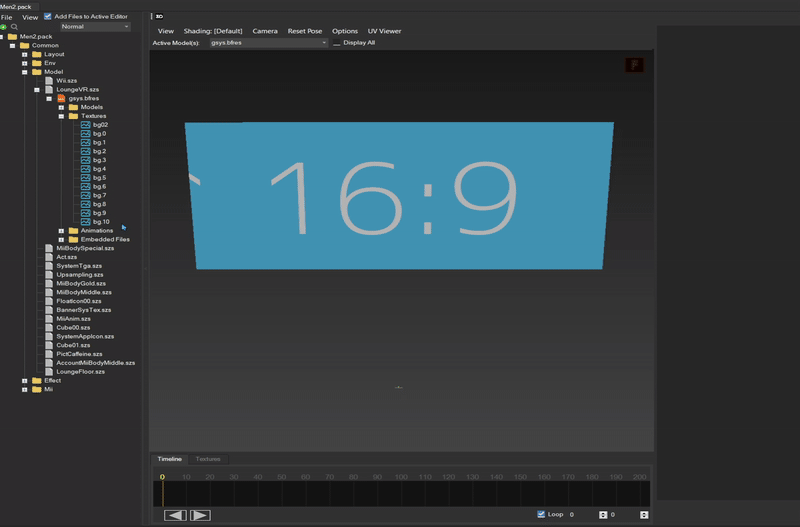Expand the Animations folder node
The width and height of the screenshot is (800, 527).
[61, 231]
